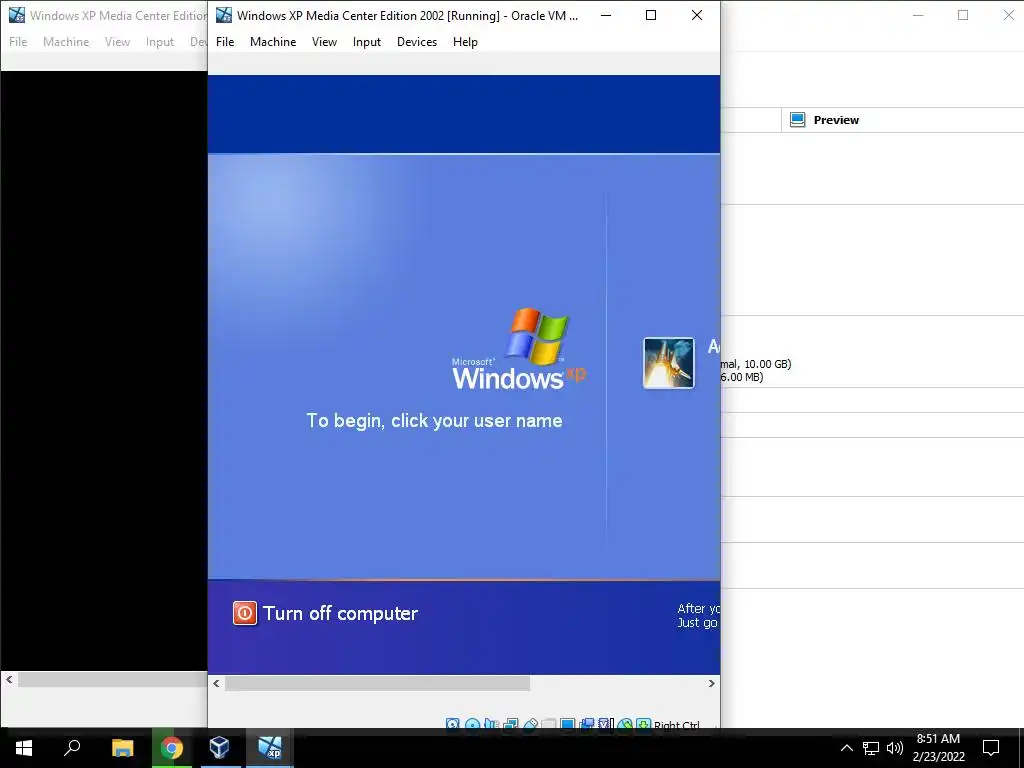Maximize the VirtualBox Manager window
1024x768 pixels.
(x=963, y=15)
